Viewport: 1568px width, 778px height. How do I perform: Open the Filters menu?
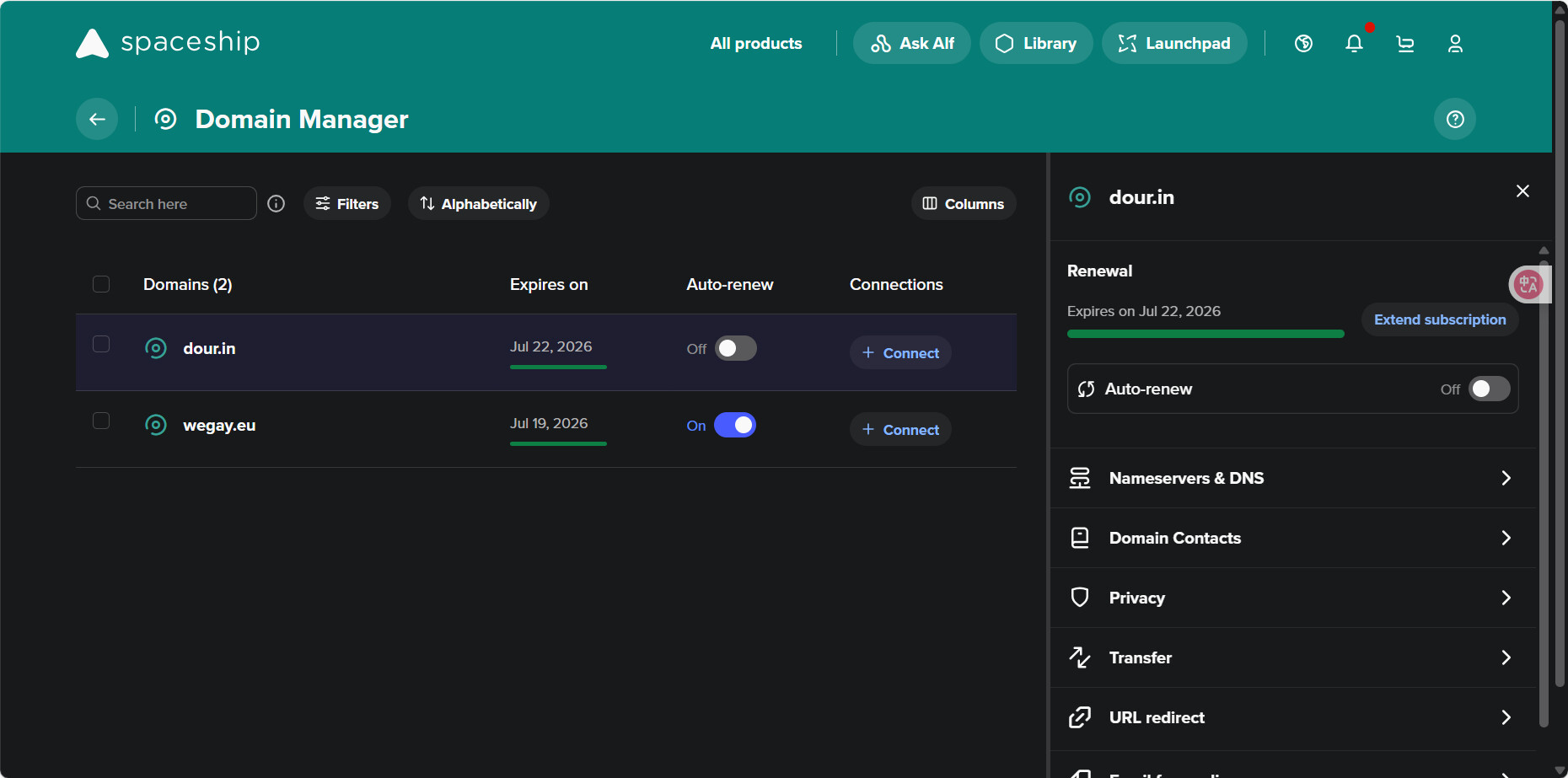(347, 203)
